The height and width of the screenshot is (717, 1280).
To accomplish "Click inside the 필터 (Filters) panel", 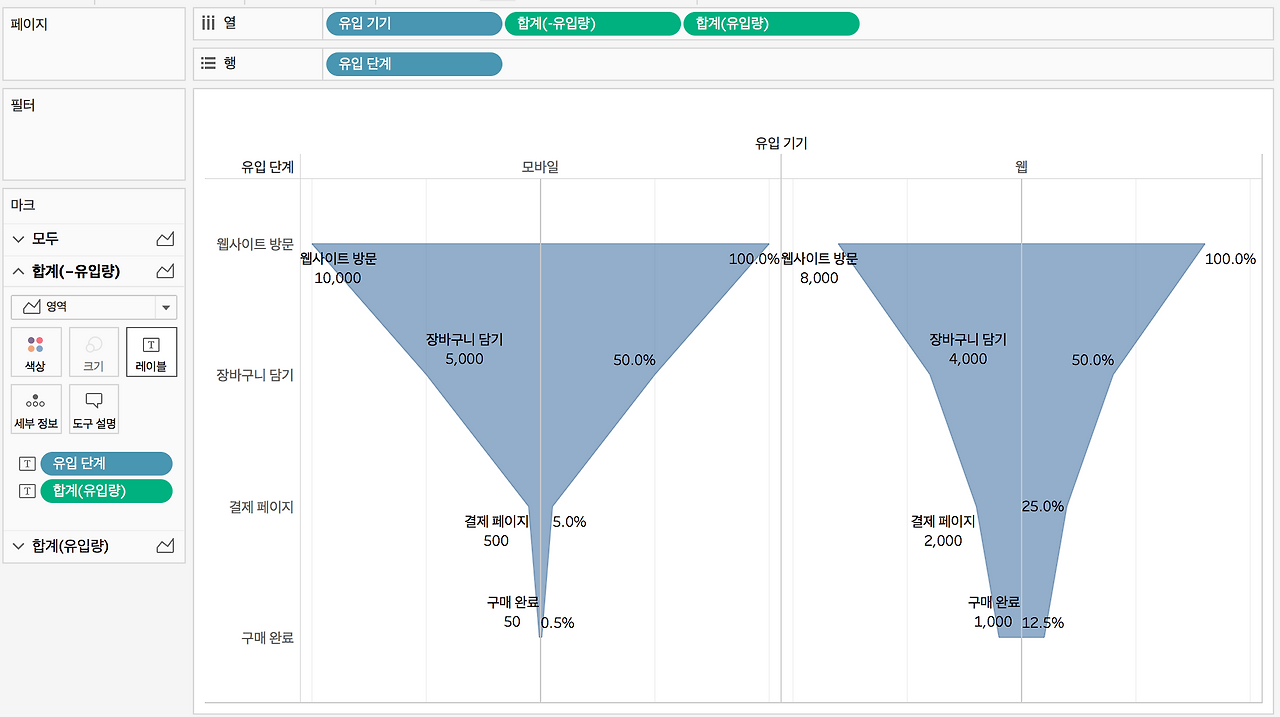I will 93,135.
